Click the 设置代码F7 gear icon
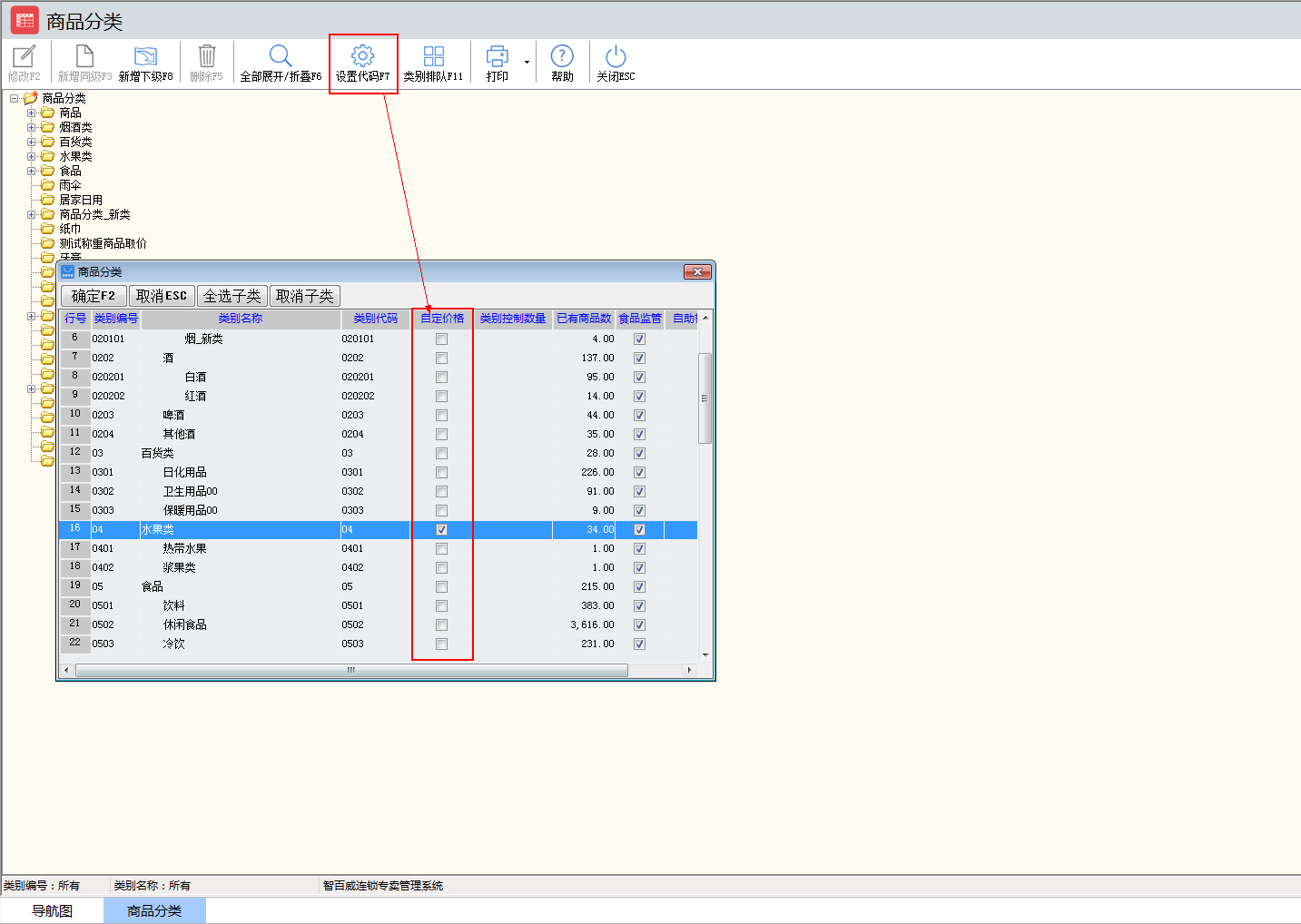1301x924 pixels. click(362, 56)
